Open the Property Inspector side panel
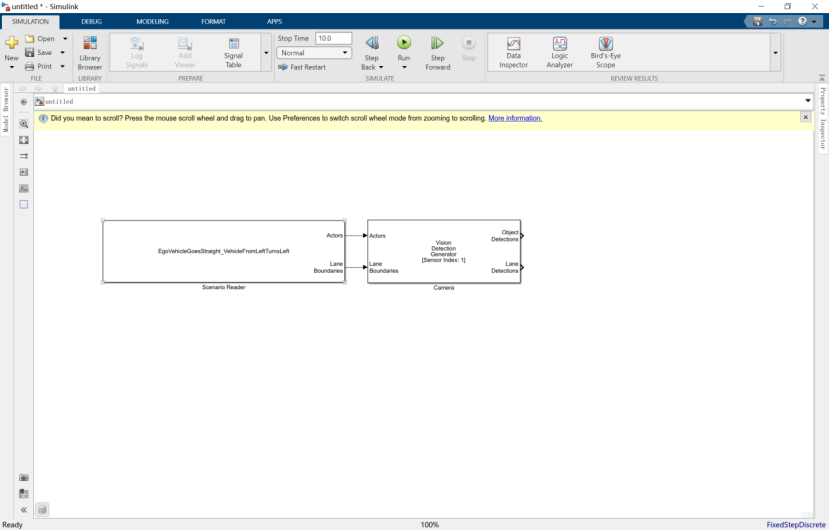Image resolution: width=830 pixels, height=530 pixels. [x=823, y=118]
